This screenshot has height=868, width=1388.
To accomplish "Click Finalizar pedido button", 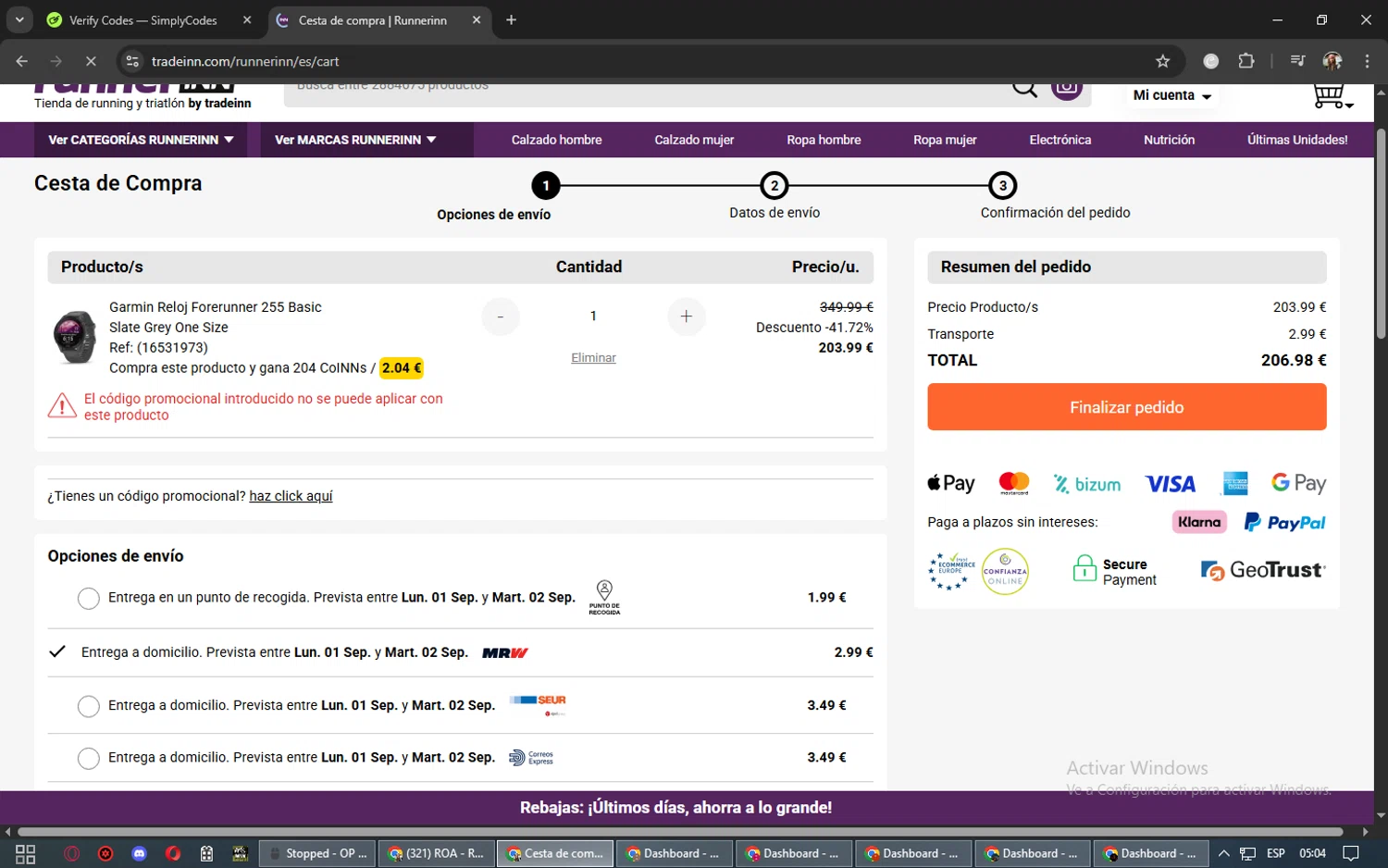I will (x=1127, y=407).
